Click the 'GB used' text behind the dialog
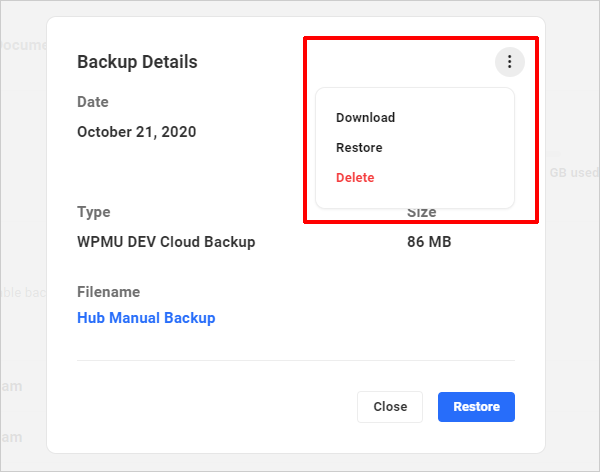Screen dimensions: 600x472 573,172
